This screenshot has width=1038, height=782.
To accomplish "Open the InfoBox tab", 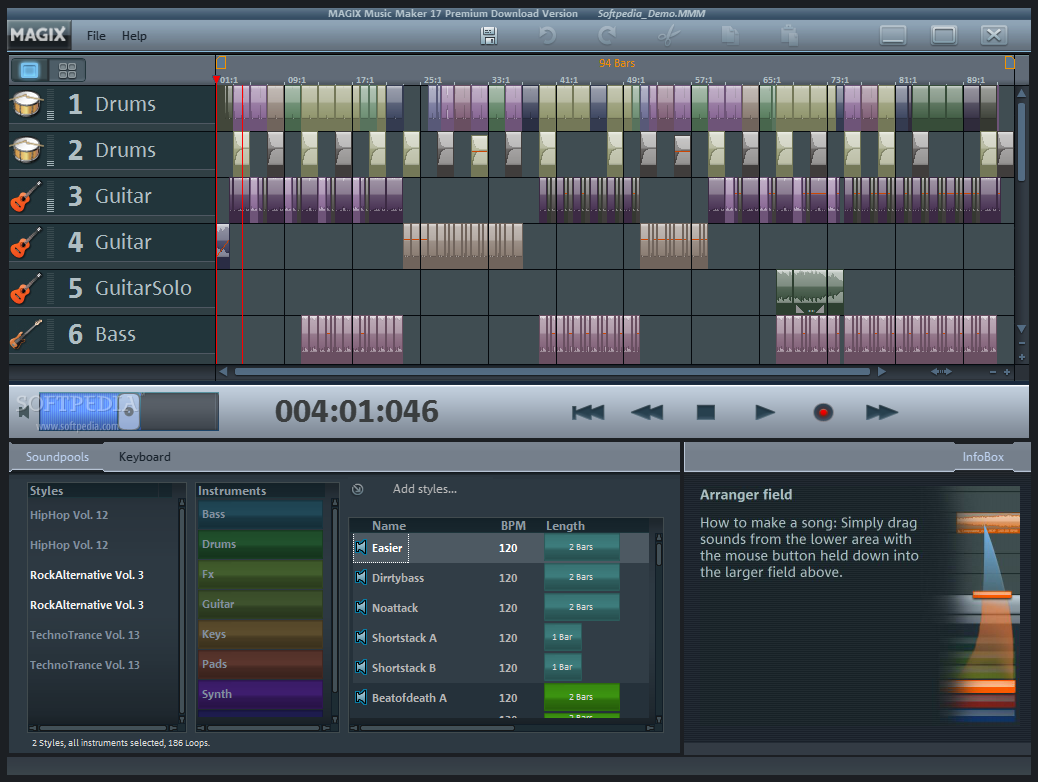I will (x=982, y=457).
